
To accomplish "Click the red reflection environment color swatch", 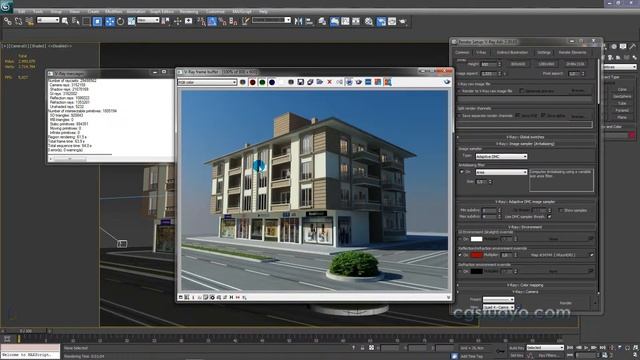I will [x=476, y=255].
